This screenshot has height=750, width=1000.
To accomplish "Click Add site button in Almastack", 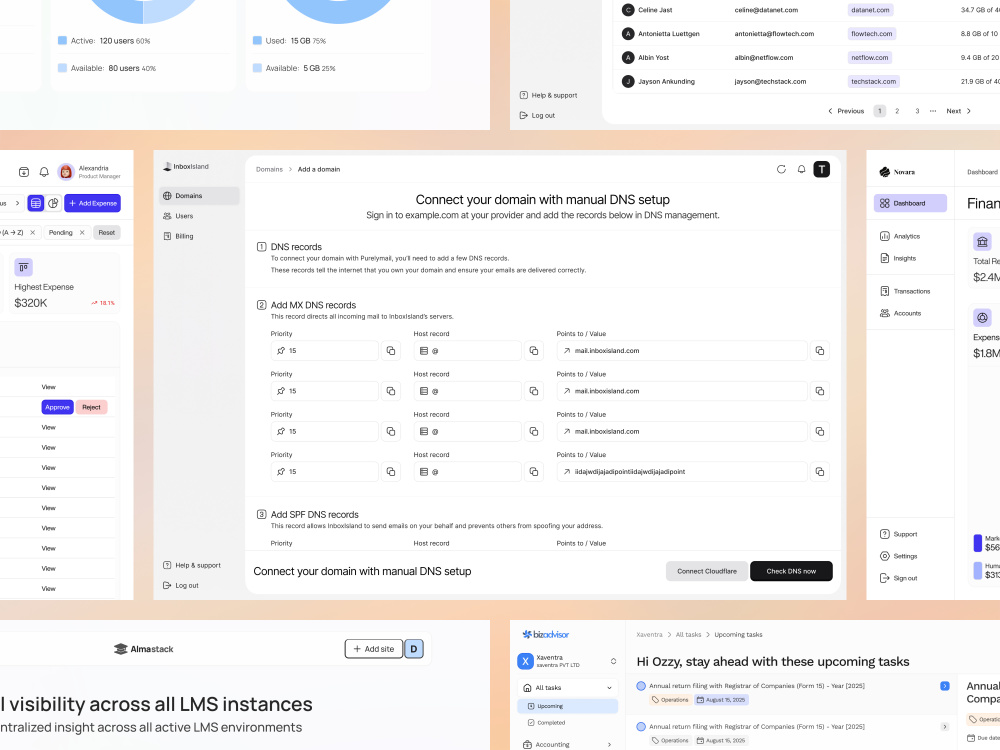I will [x=374, y=649].
